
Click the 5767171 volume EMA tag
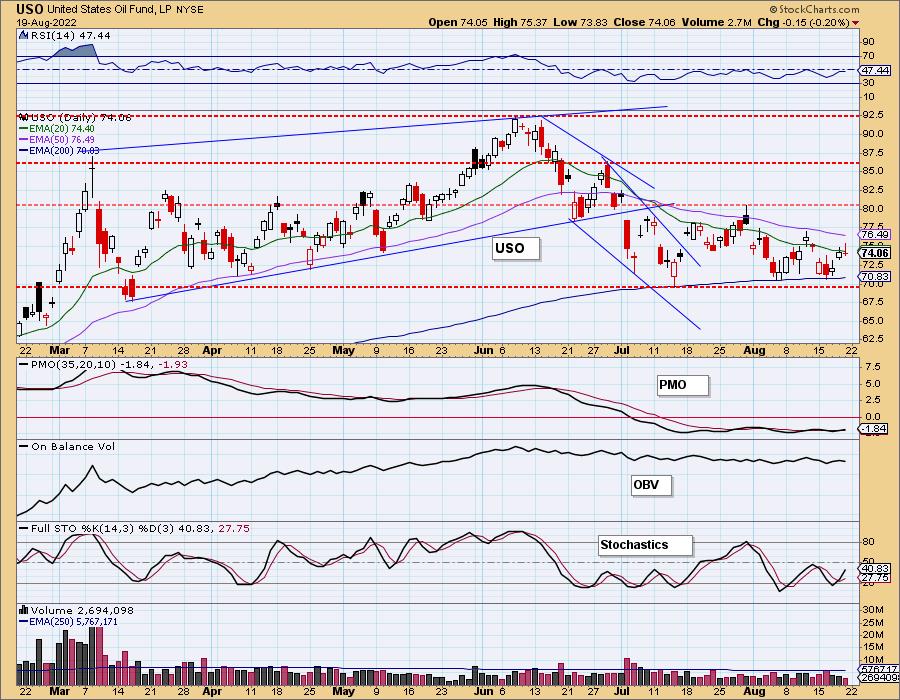pyautogui.click(x=878, y=670)
